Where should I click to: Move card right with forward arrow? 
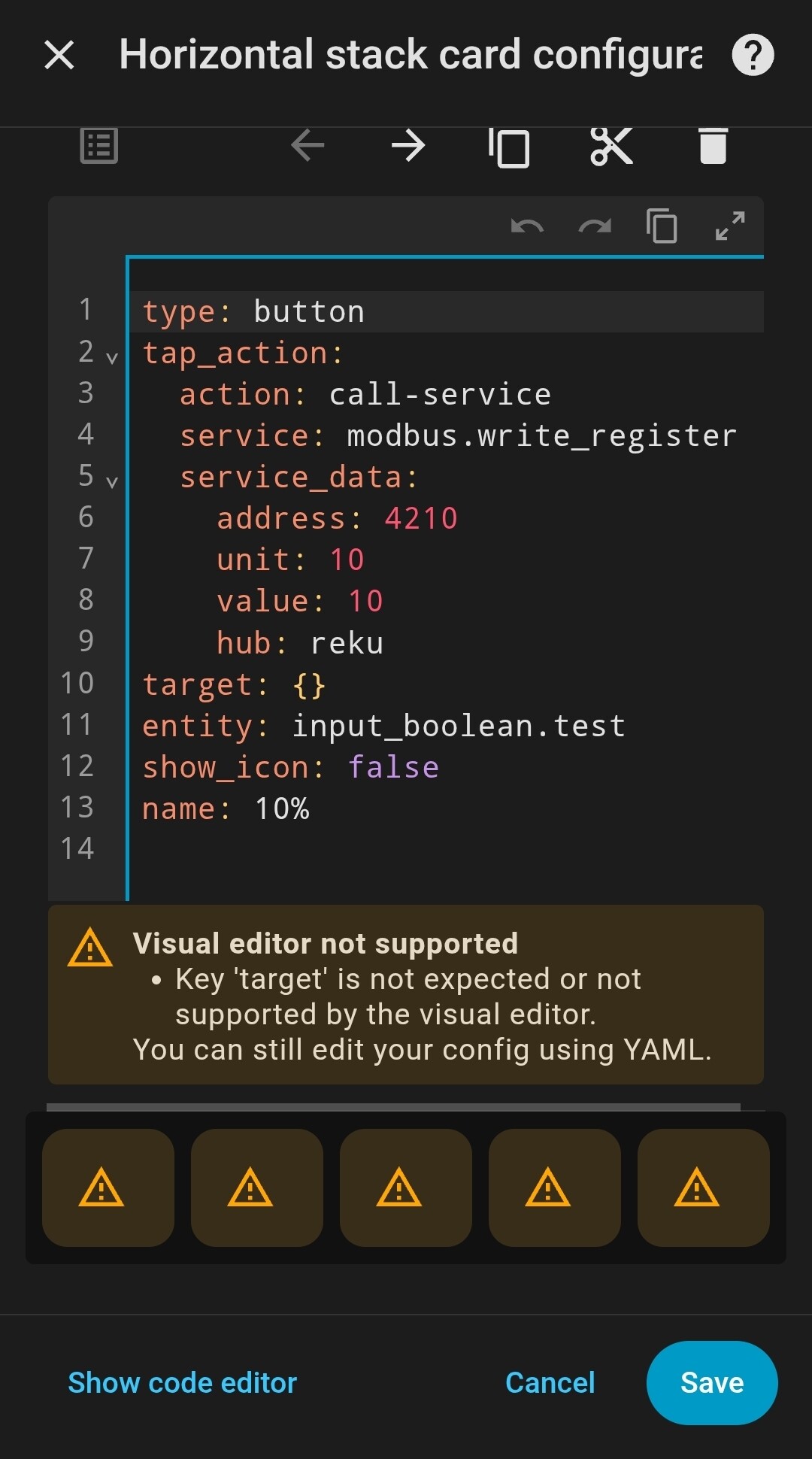coord(409,145)
